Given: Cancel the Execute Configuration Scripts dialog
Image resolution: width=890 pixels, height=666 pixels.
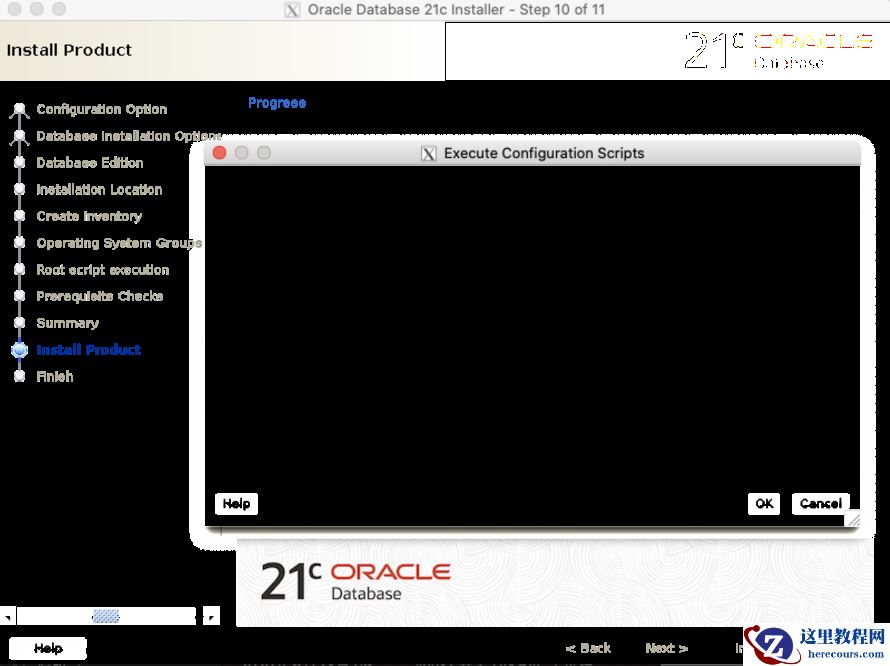Looking at the screenshot, I should coord(820,504).
